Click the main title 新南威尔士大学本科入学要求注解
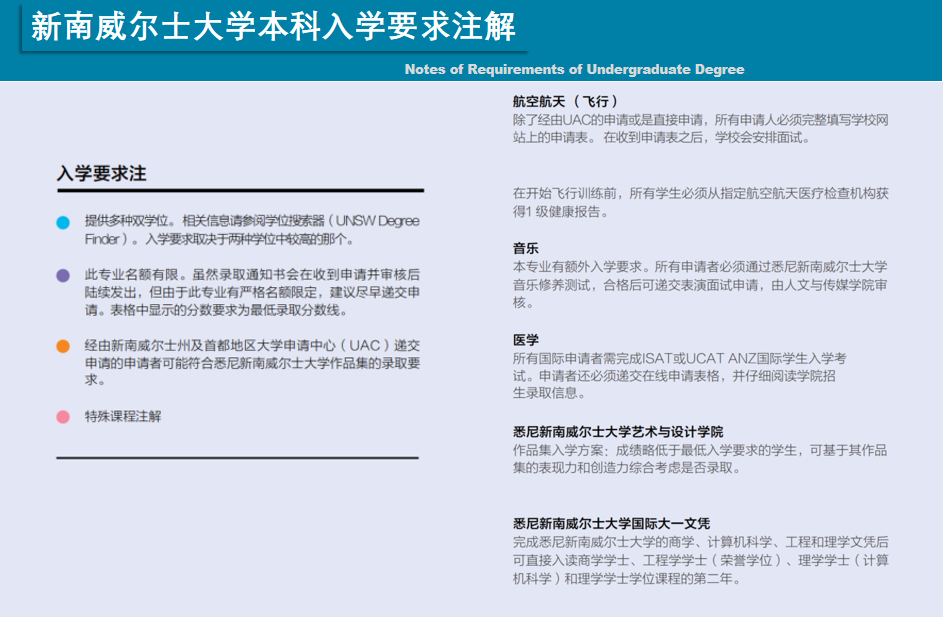 coord(273,28)
